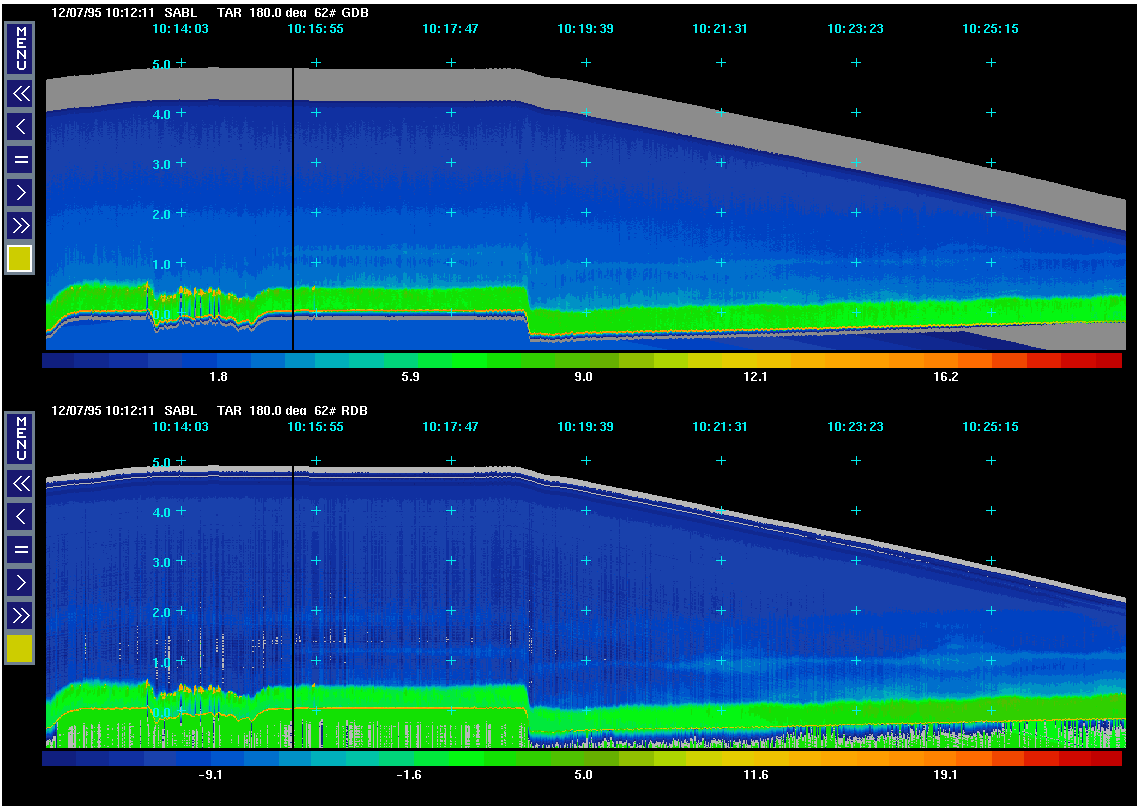Click the equals-sign button in the lower panel

[21, 549]
